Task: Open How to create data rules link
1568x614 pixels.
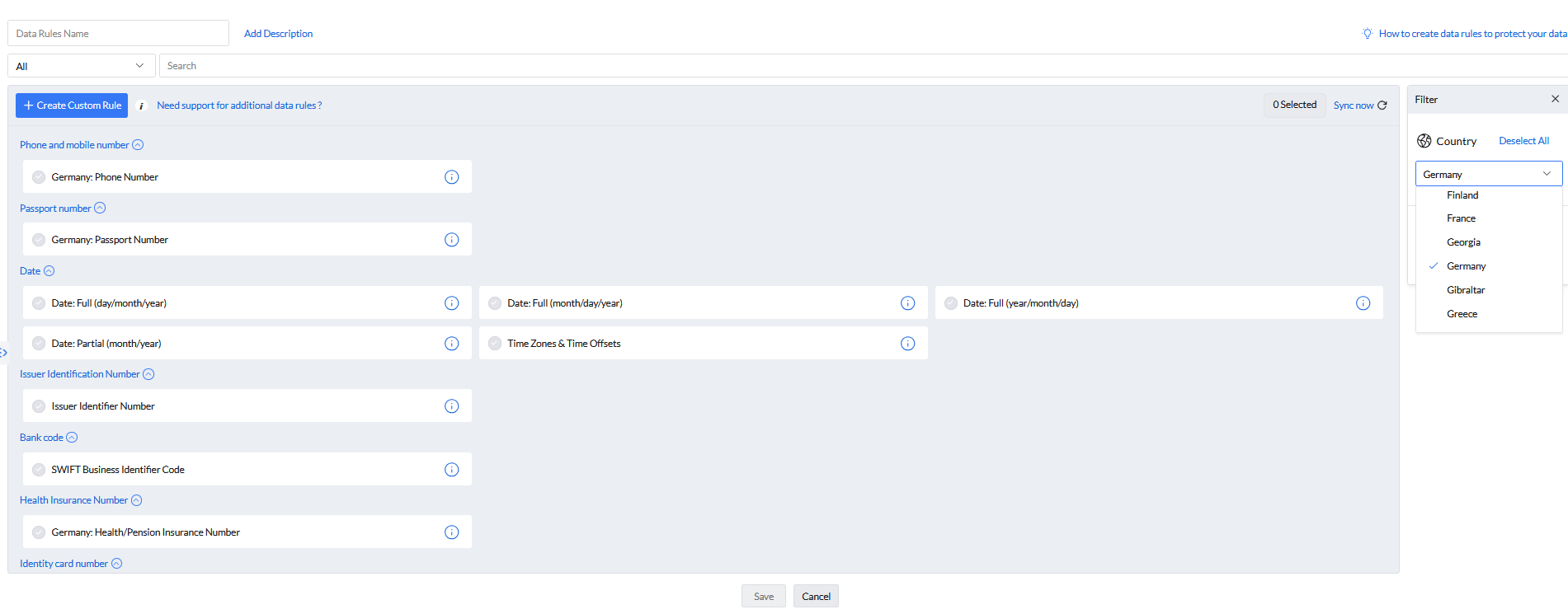Action: point(1472,34)
